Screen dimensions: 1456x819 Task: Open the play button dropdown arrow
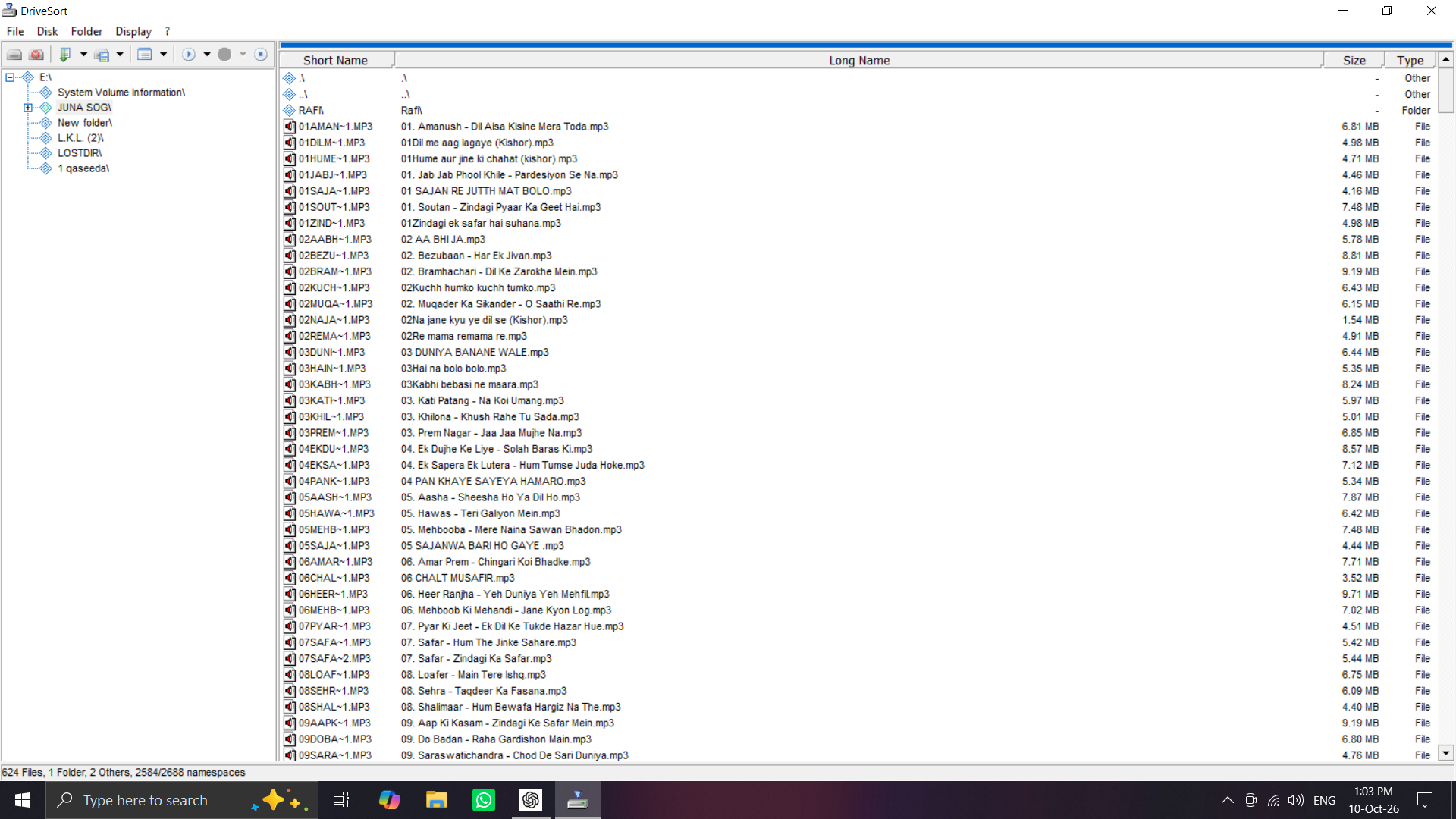point(206,55)
